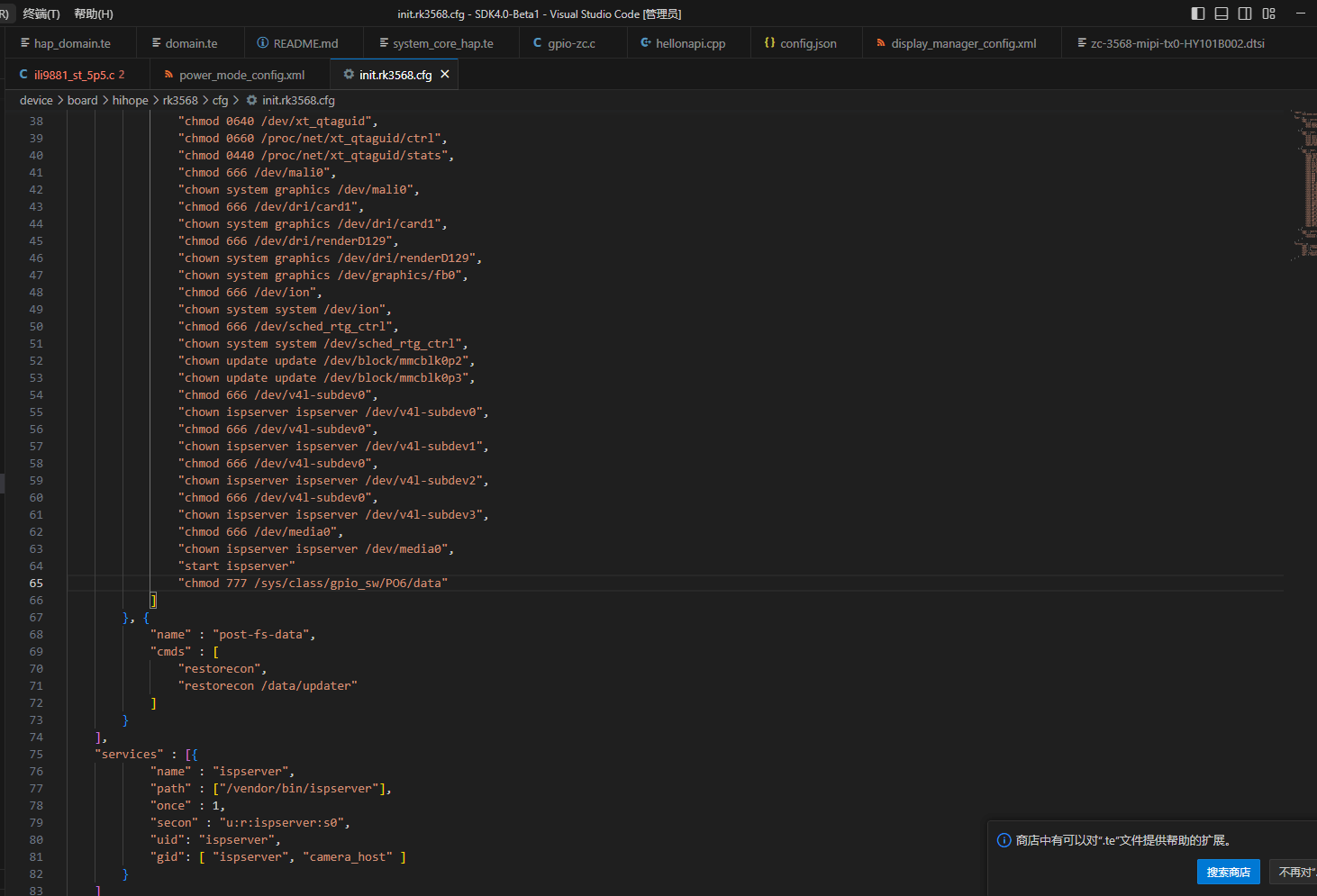This screenshot has height=896, width=1317.
Task: Switch to config.json tab
Action: pos(808,43)
